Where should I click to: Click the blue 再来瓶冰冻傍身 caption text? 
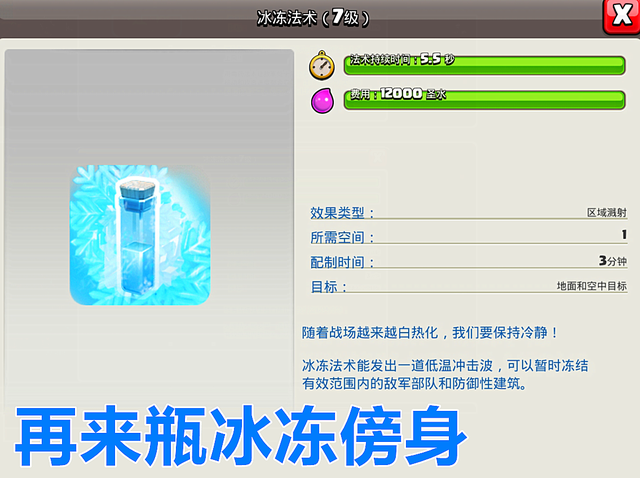click(x=241, y=436)
